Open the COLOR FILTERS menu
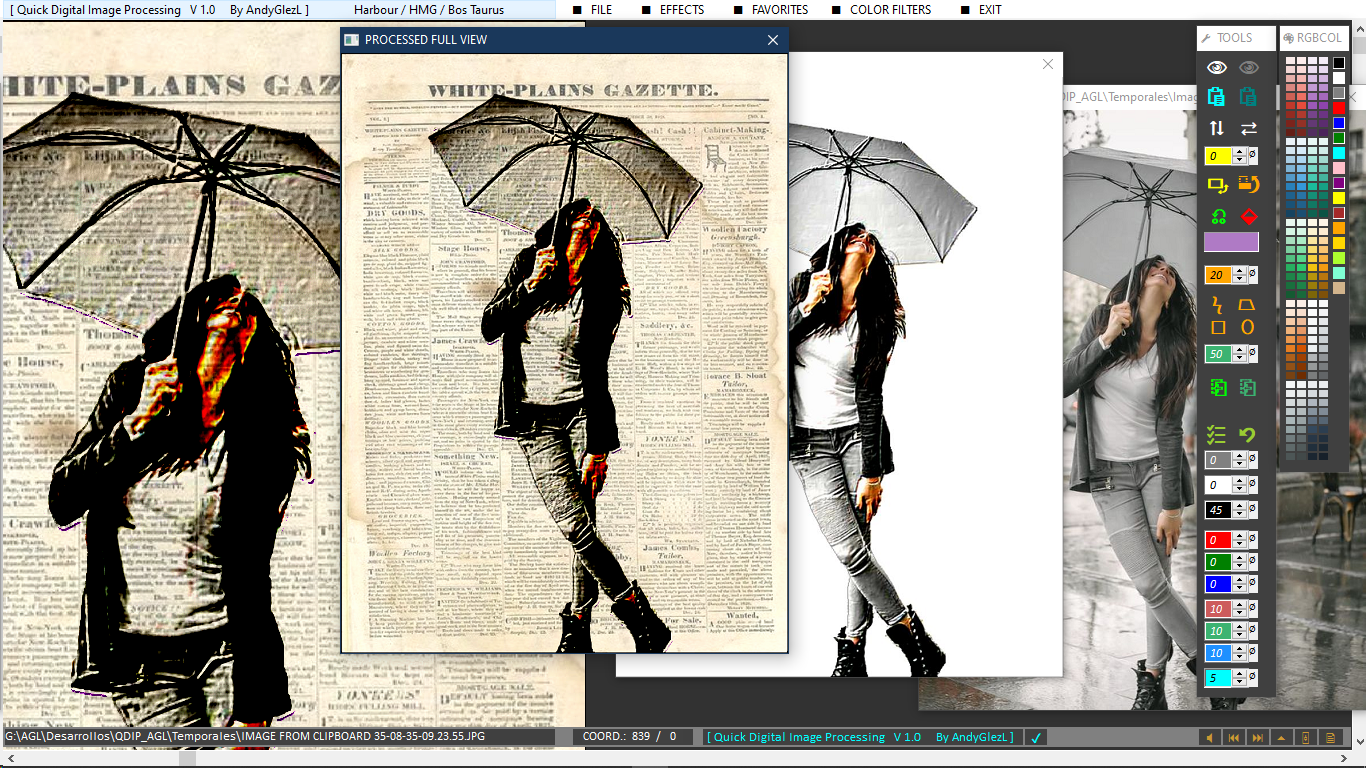This screenshot has height=768, width=1366. pyautogui.click(x=890, y=10)
